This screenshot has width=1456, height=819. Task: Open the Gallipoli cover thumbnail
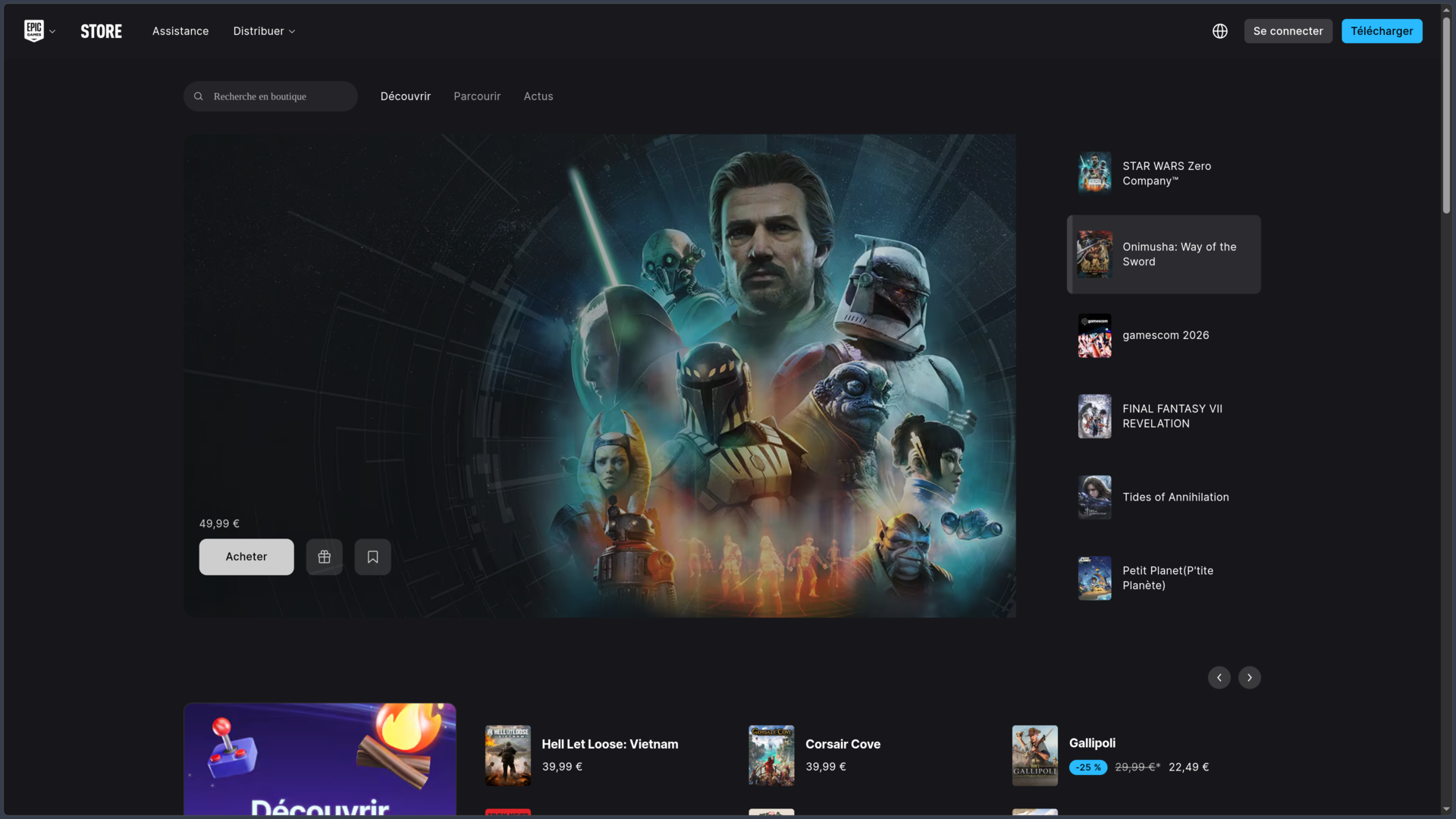click(1035, 755)
